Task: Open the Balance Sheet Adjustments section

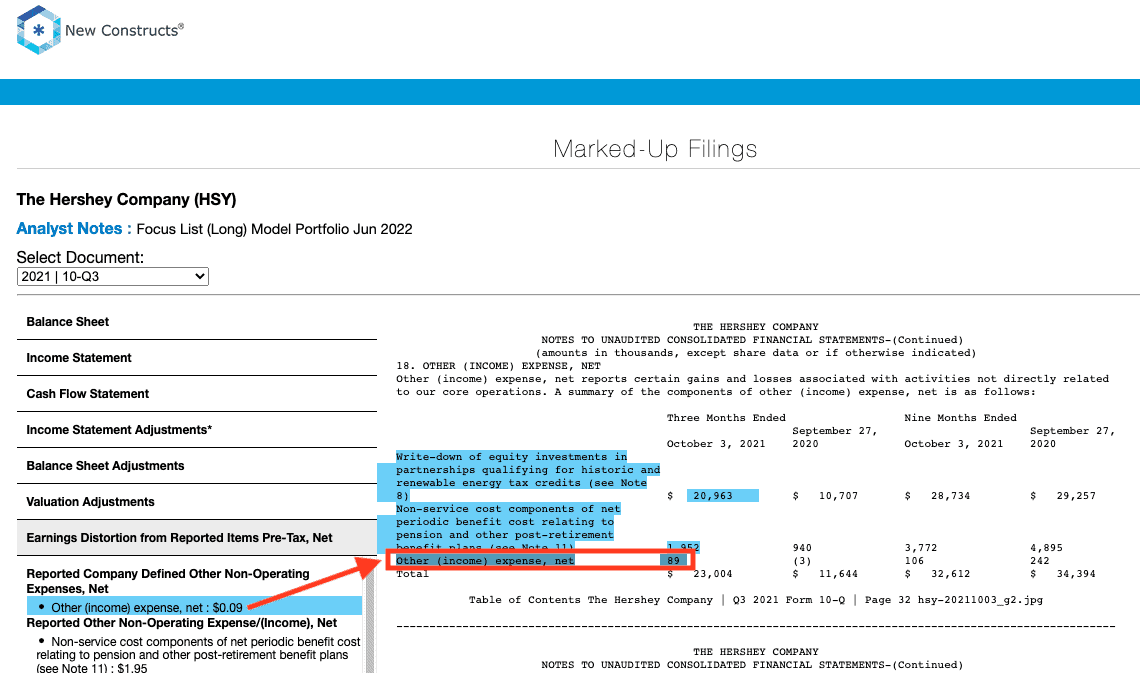Action: tap(197, 466)
